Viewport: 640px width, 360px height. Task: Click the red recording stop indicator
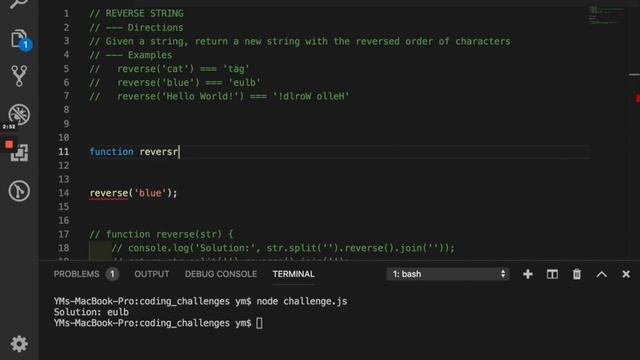pyautogui.click(x=9, y=144)
